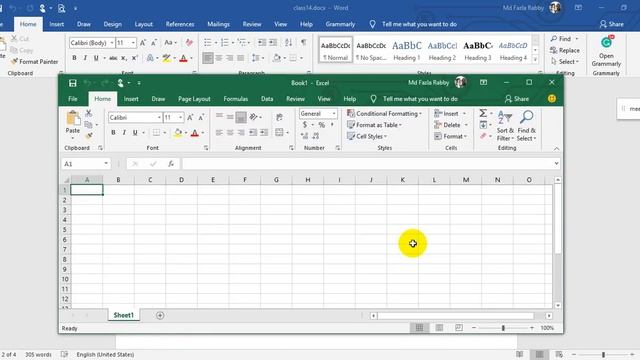Viewport: 640px width, 360px height.
Task: Switch to Excel Formulas tab
Action: (236, 99)
